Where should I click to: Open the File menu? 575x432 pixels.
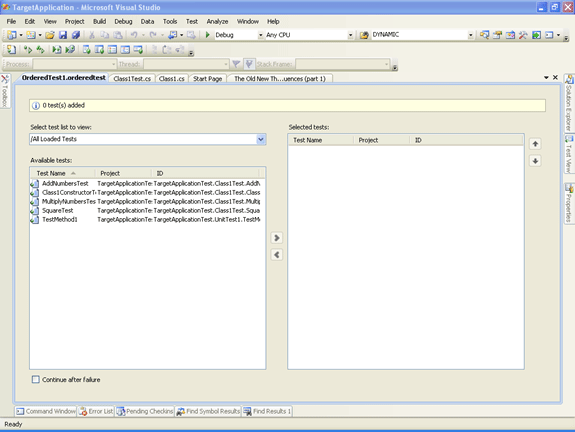[11, 21]
